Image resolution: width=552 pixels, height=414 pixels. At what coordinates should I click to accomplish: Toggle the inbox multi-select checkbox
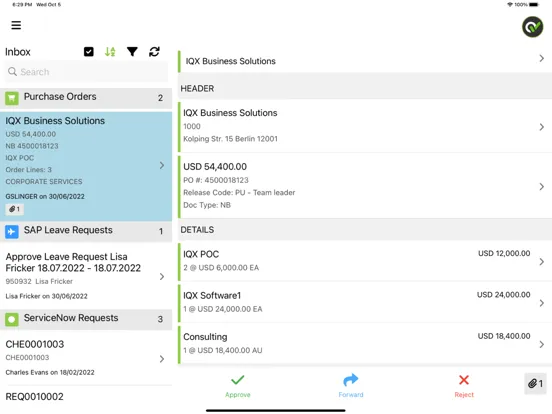coord(89,52)
